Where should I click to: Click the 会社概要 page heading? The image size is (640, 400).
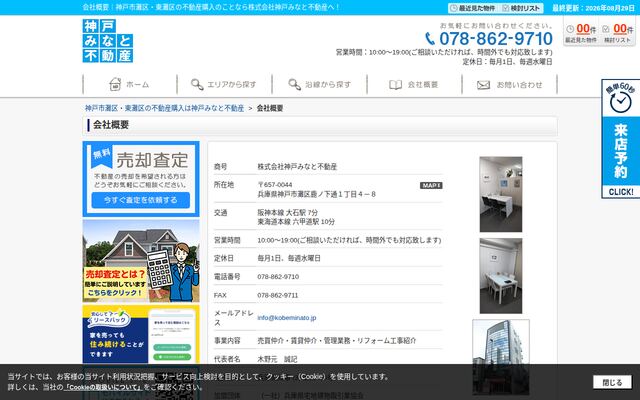point(111,125)
